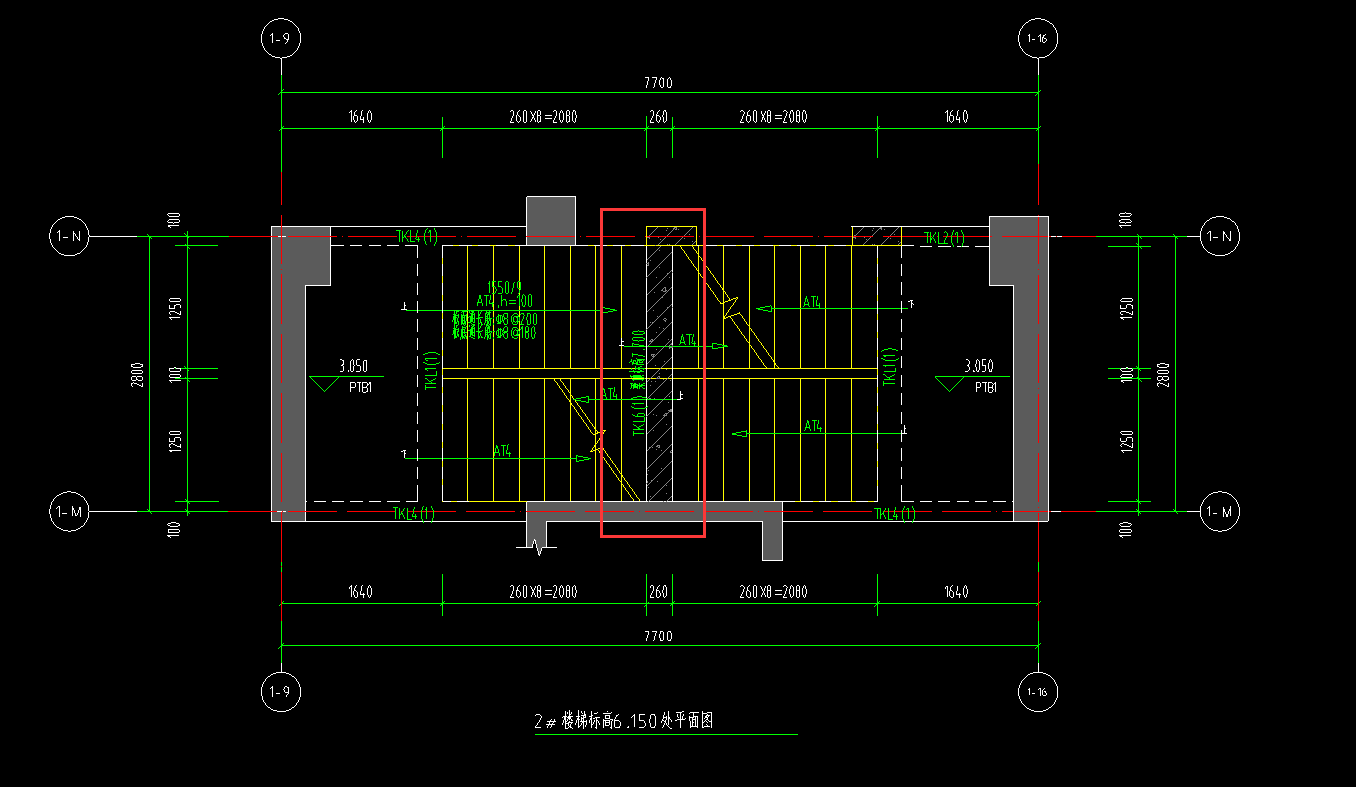
Task: Click the rebar note ending @200
Action: (494, 319)
